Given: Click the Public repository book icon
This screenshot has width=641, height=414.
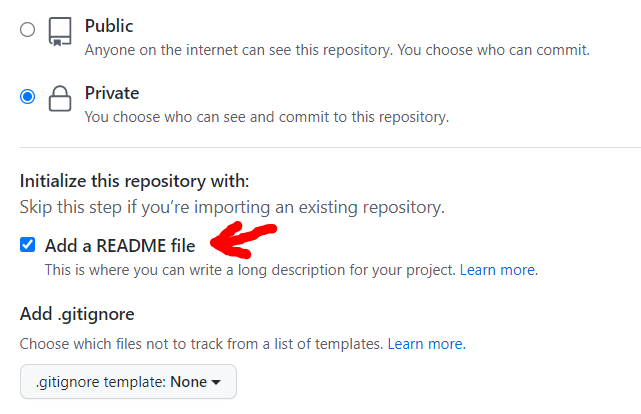Looking at the screenshot, I should 61,32.
